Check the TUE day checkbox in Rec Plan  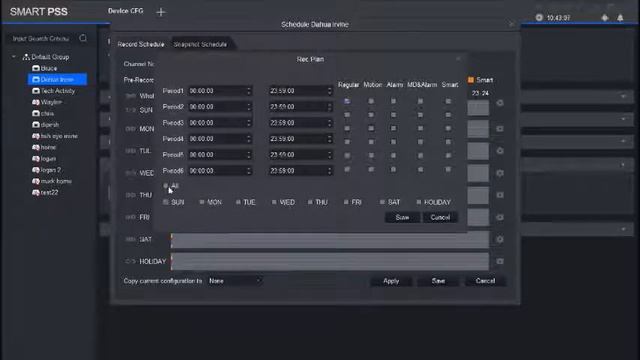point(238,202)
